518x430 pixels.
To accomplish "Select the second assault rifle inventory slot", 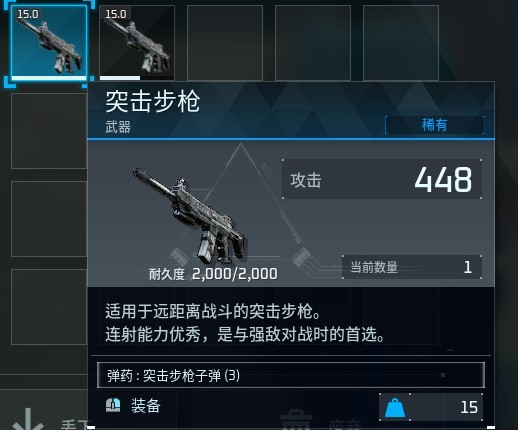I will point(137,43).
